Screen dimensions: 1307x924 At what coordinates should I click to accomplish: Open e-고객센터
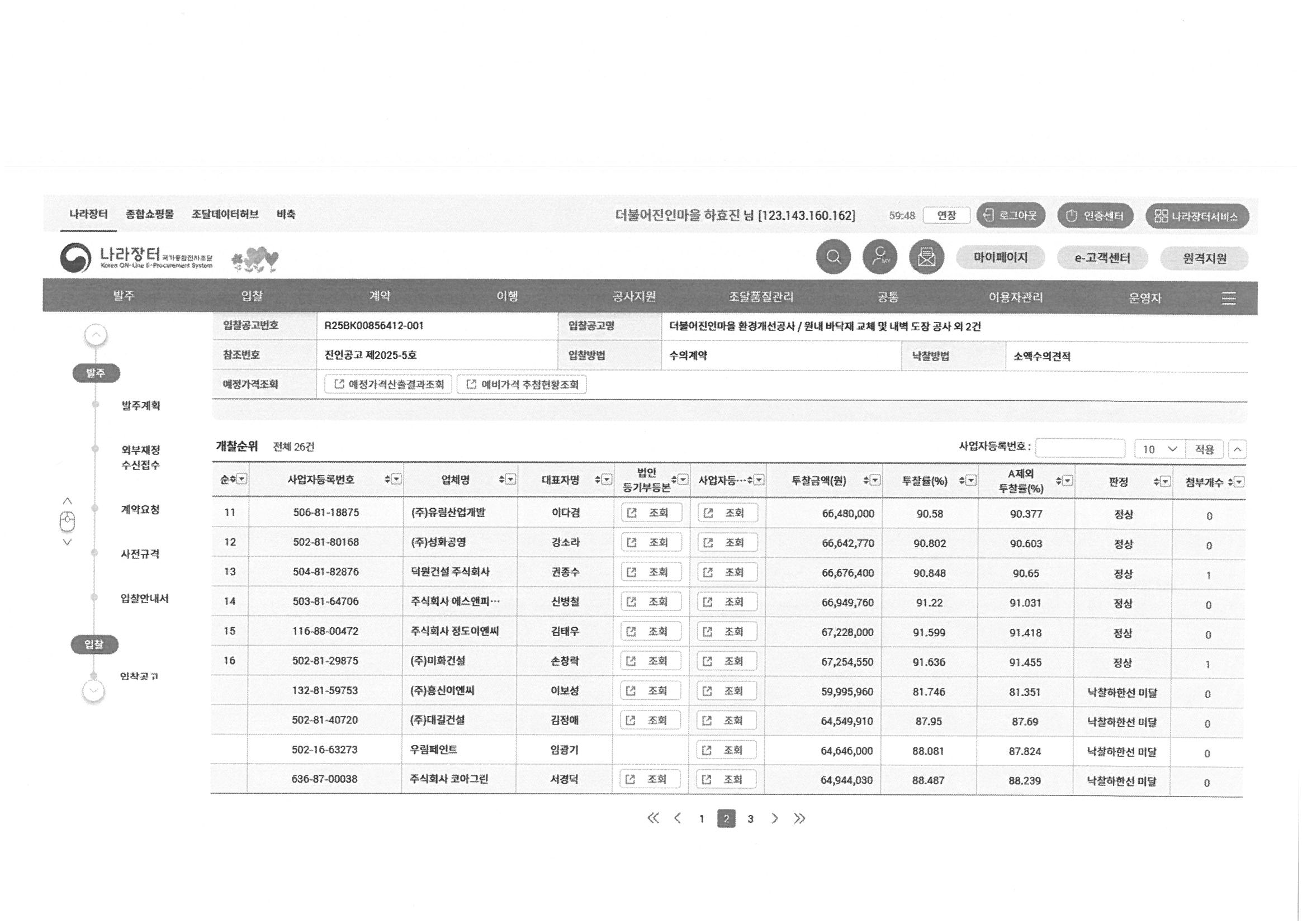tap(1102, 258)
